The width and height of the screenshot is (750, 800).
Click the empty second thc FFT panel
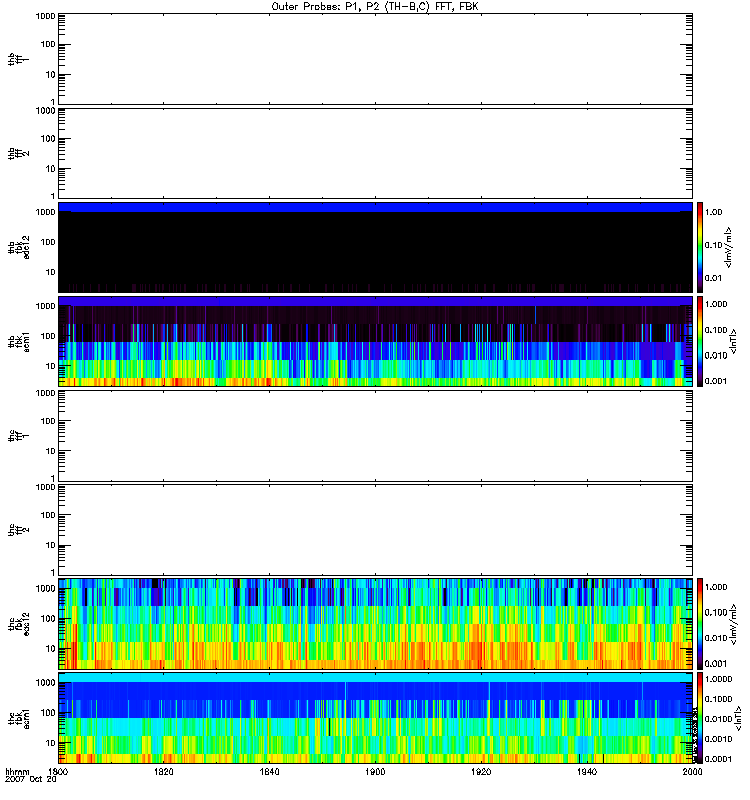tap(376, 529)
